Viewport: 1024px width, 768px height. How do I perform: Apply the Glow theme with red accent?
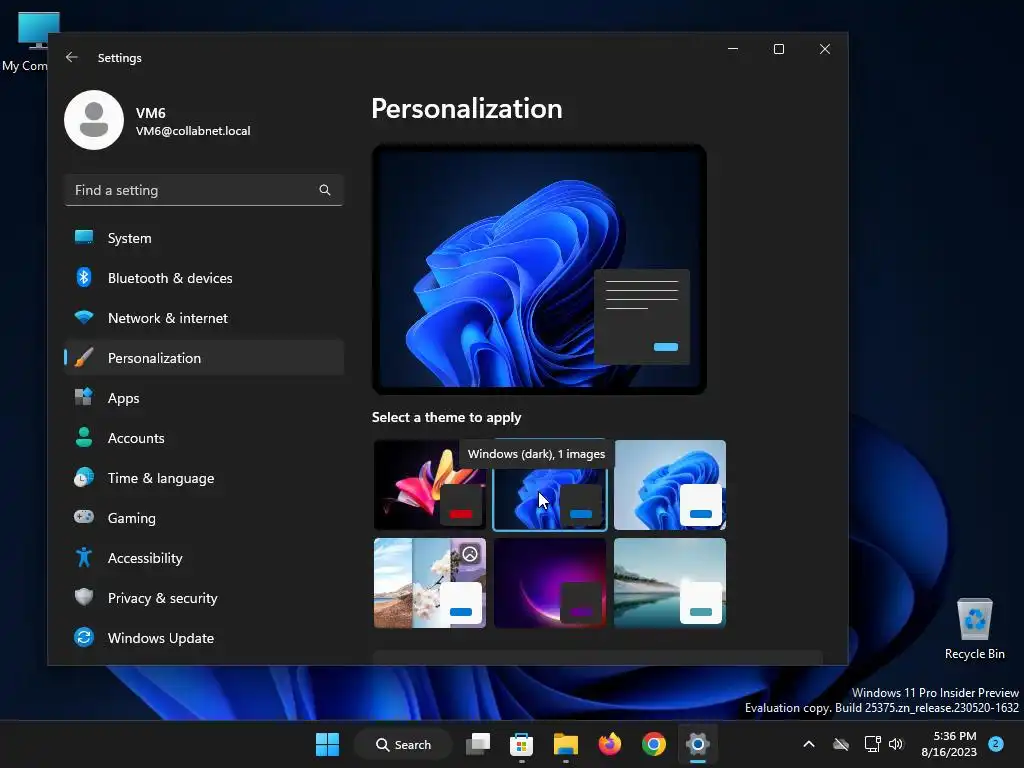[x=429, y=485]
